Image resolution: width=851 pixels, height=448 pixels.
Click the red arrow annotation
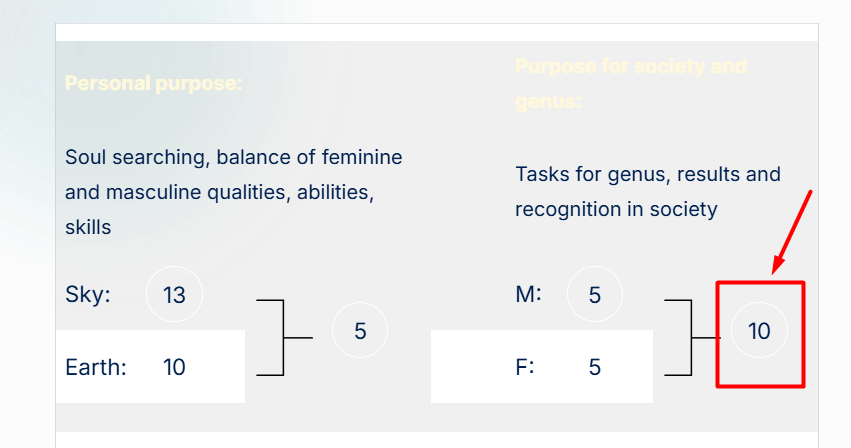(792, 232)
